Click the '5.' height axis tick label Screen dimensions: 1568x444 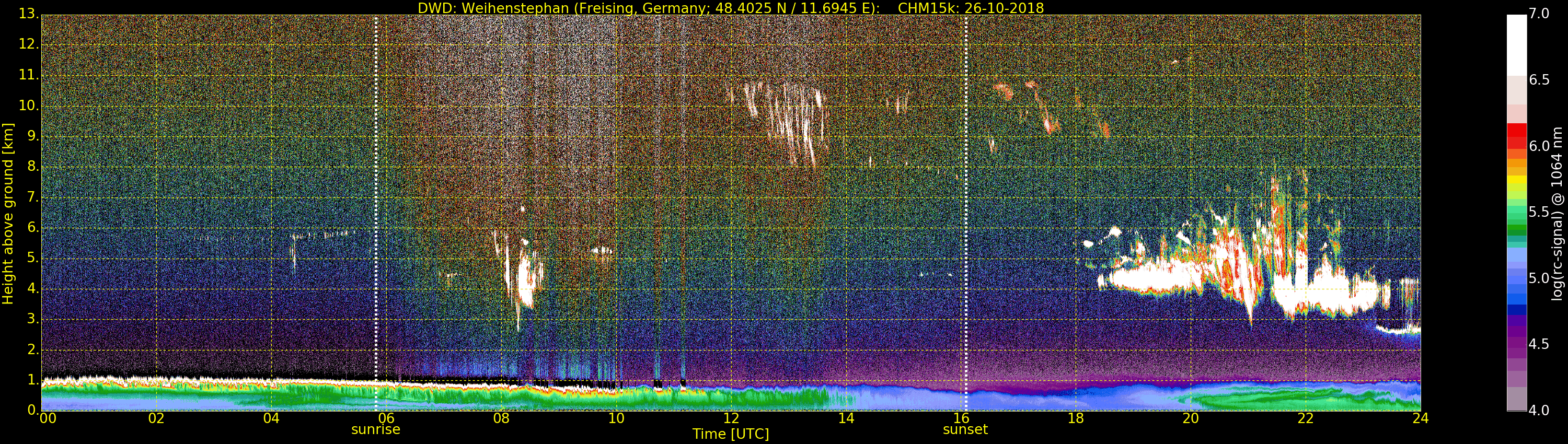pos(33,258)
